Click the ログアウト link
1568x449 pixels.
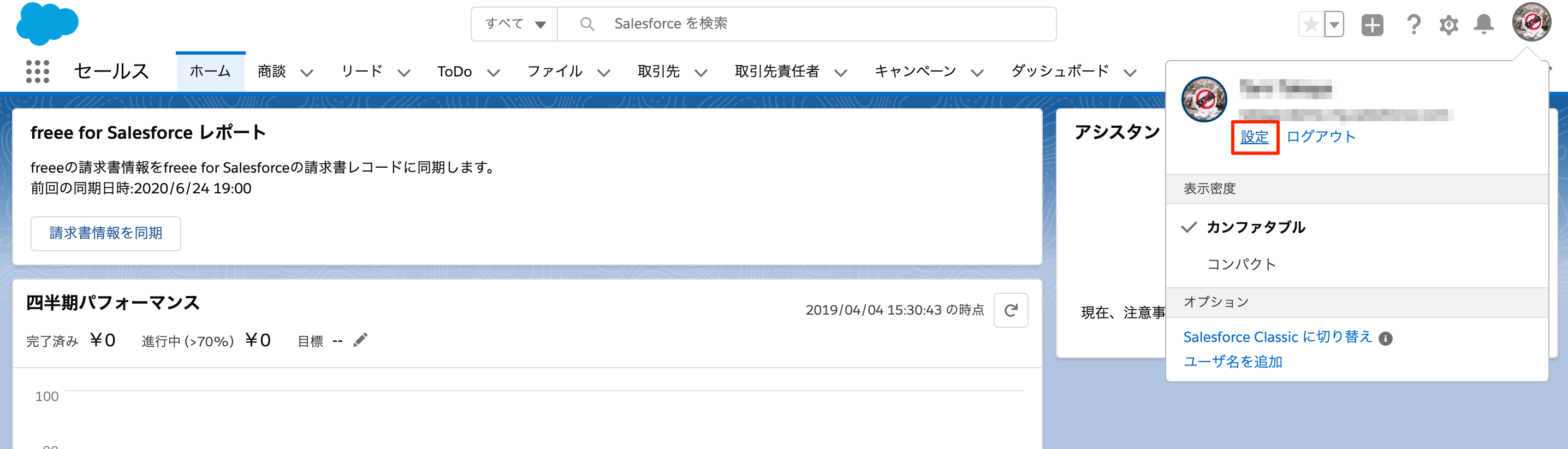click(x=1320, y=137)
